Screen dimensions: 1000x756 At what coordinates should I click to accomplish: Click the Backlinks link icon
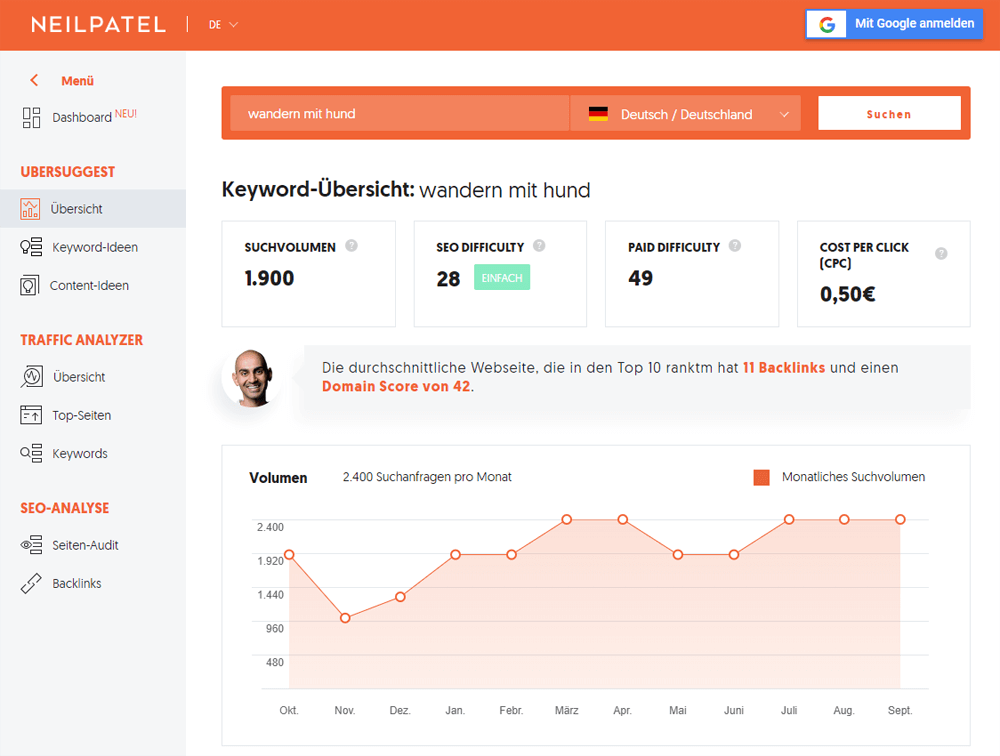pyautogui.click(x=31, y=584)
